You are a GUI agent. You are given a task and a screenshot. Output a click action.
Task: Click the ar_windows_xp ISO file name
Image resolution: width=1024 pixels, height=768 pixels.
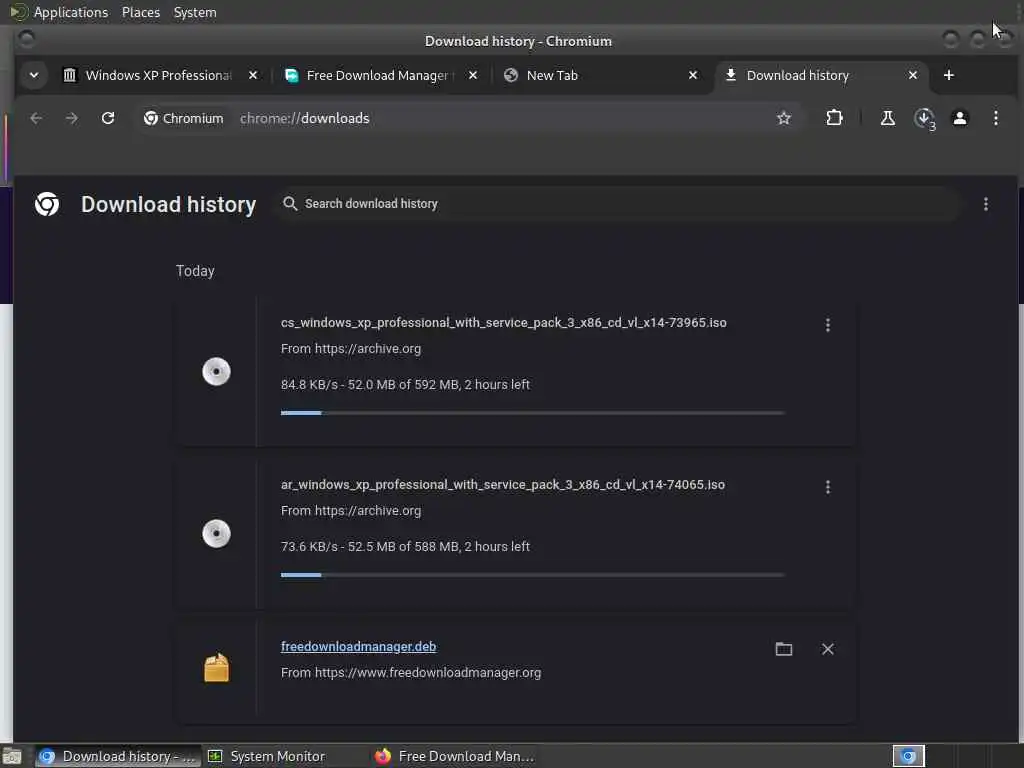click(503, 485)
